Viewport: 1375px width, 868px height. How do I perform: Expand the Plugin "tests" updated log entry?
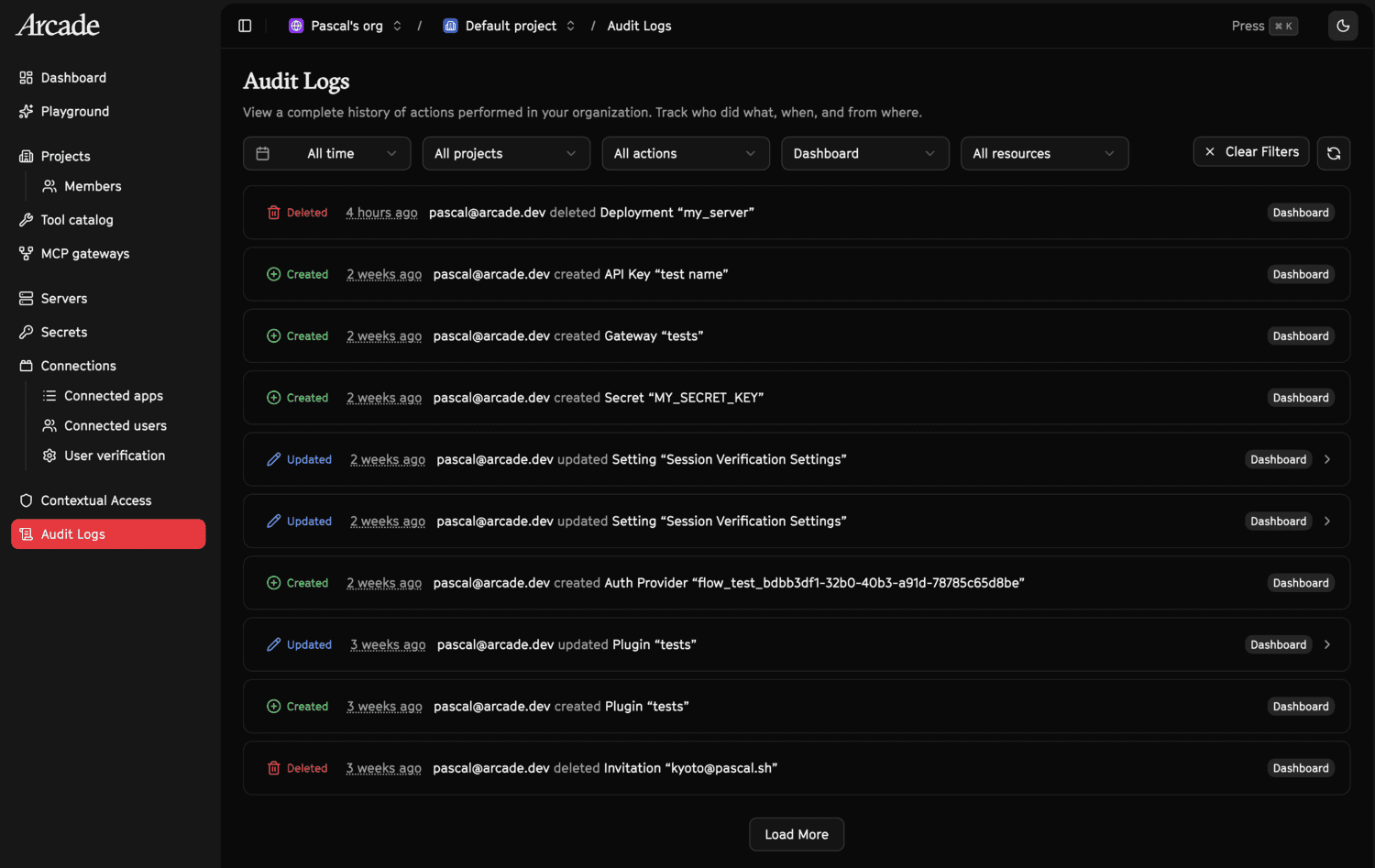pos(1326,644)
